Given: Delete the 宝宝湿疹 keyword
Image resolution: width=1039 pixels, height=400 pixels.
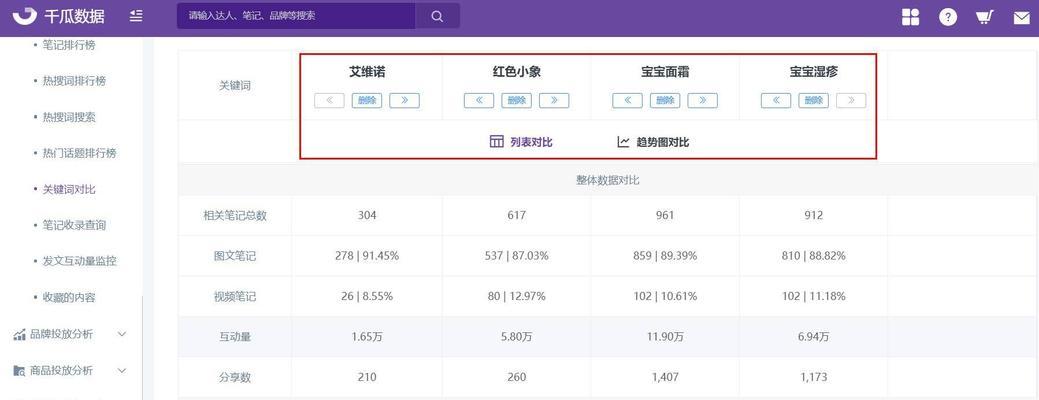Looking at the screenshot, I should pos(814,100).
